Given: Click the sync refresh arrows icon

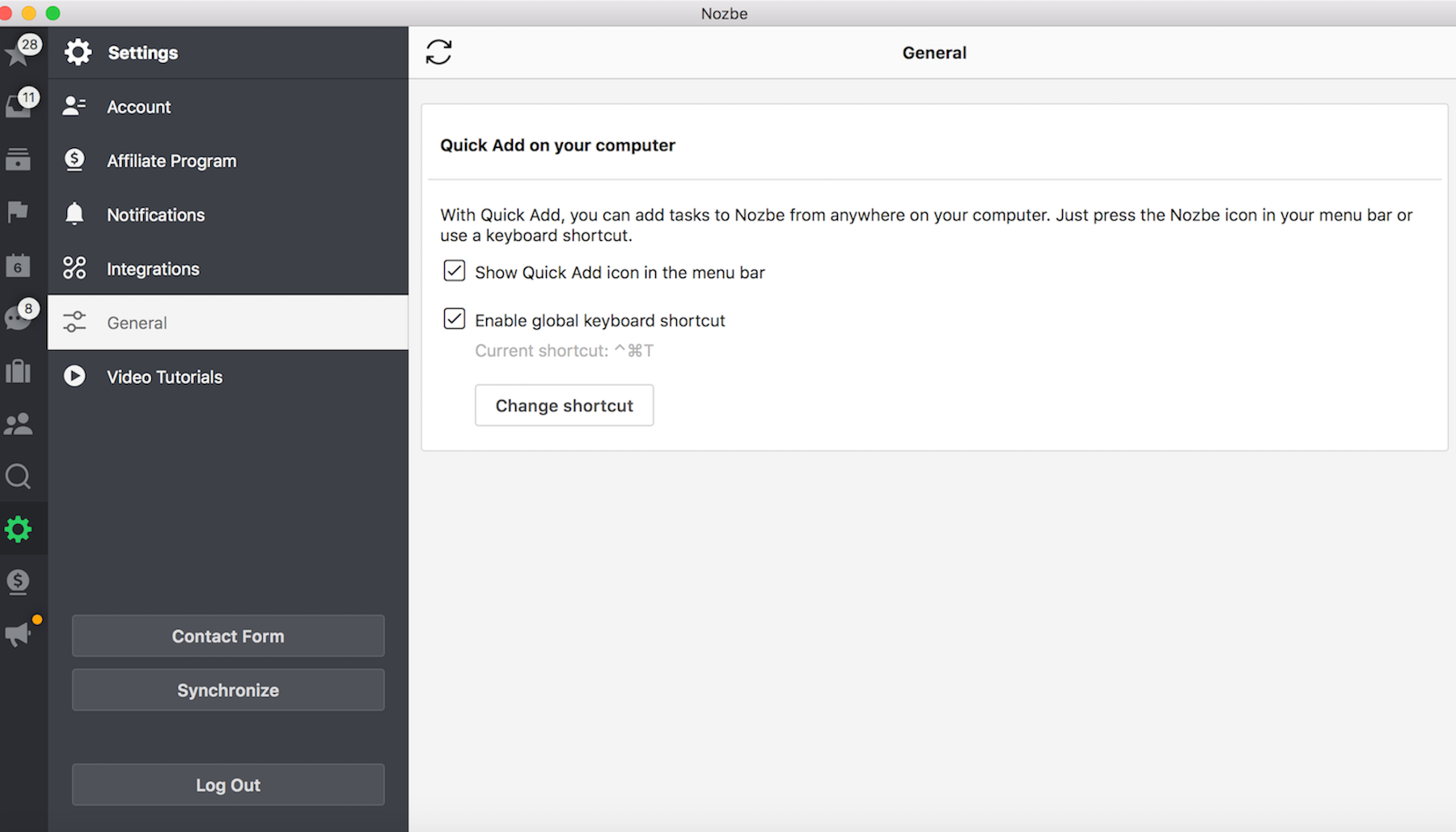Looking at the screenshot, I should coord(438,53).
